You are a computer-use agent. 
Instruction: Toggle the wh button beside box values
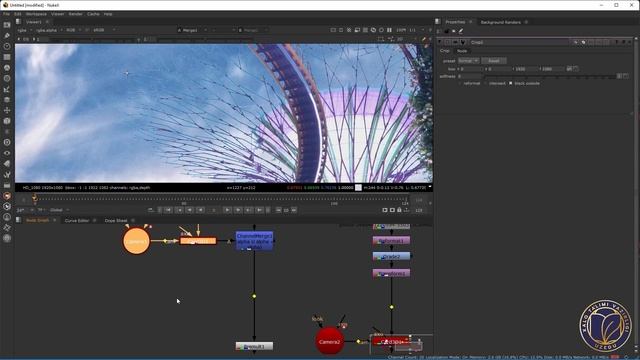[x=569, y=69]
